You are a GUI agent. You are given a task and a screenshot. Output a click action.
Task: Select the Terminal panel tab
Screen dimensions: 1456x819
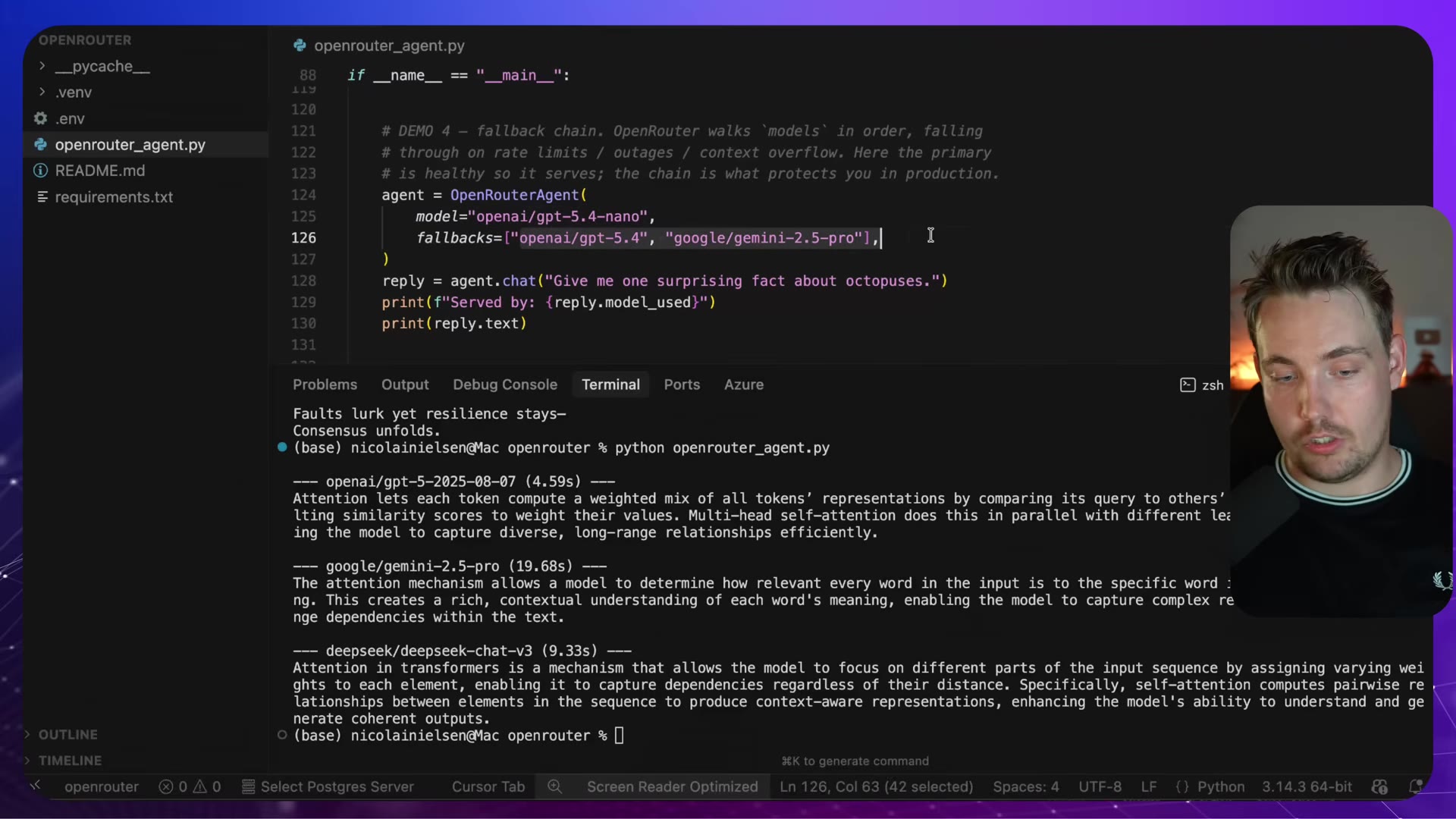click(610, 384)
